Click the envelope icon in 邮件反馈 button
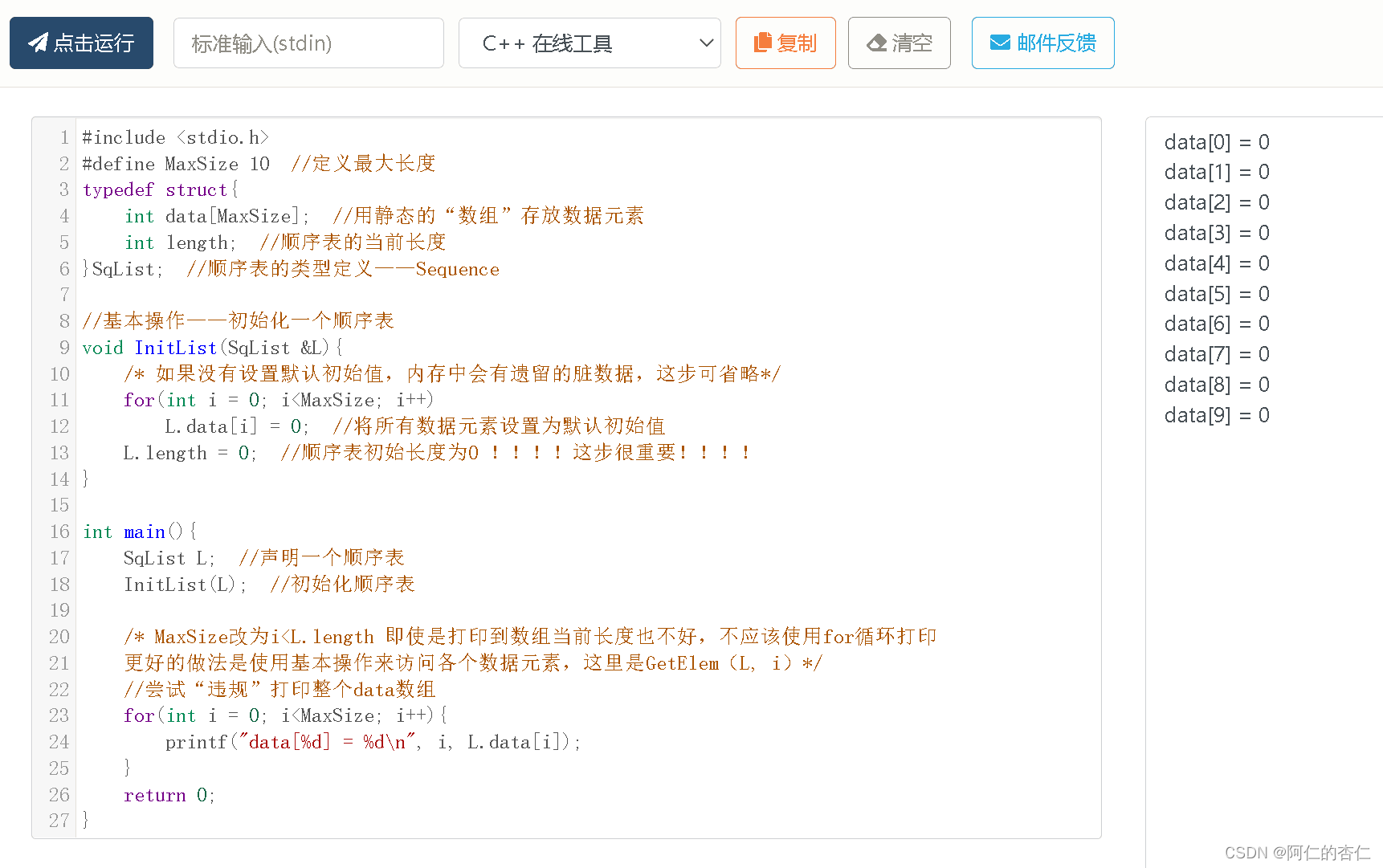 pyautogui.click(x=1000, y=43)
